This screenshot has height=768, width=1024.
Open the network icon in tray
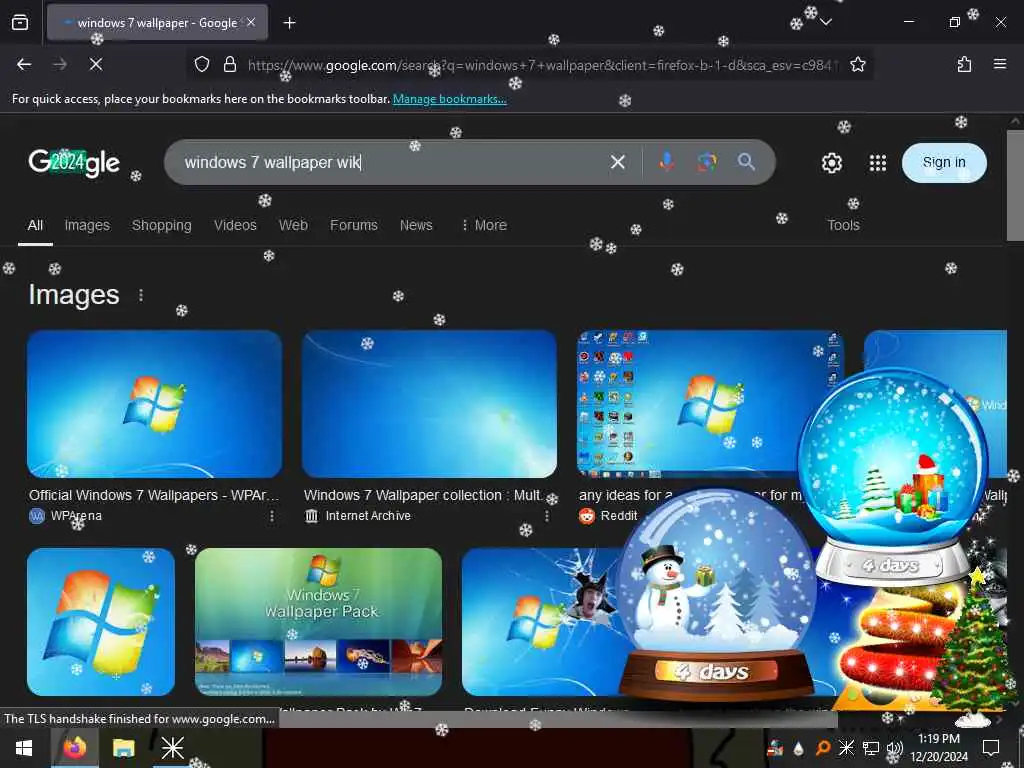(871, 748)
